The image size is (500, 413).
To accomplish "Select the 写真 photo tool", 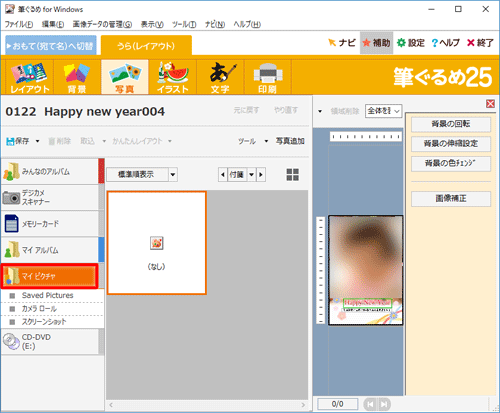I will pyautogui.click(x=125, y=77).
